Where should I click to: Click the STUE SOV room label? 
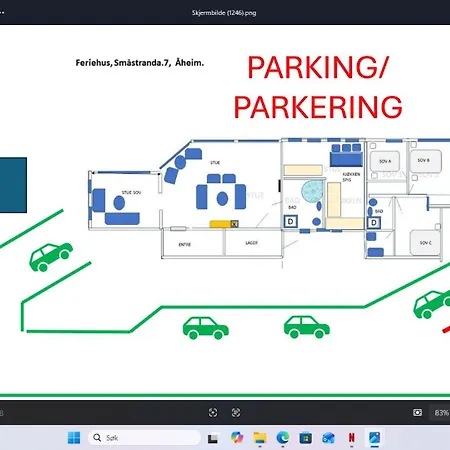[x=131, y=192]
